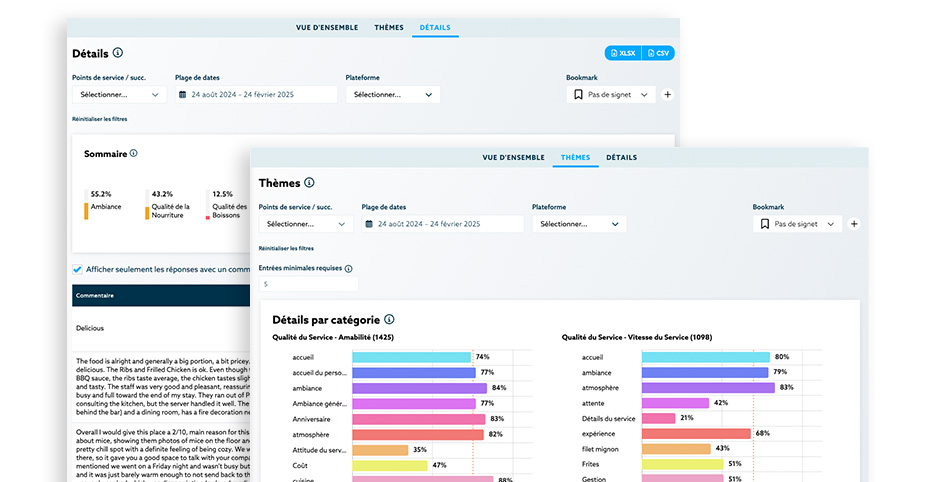Click bookmark icon in Détails window
This screenshot has height=482, width=930.
[x=578, y=94]
